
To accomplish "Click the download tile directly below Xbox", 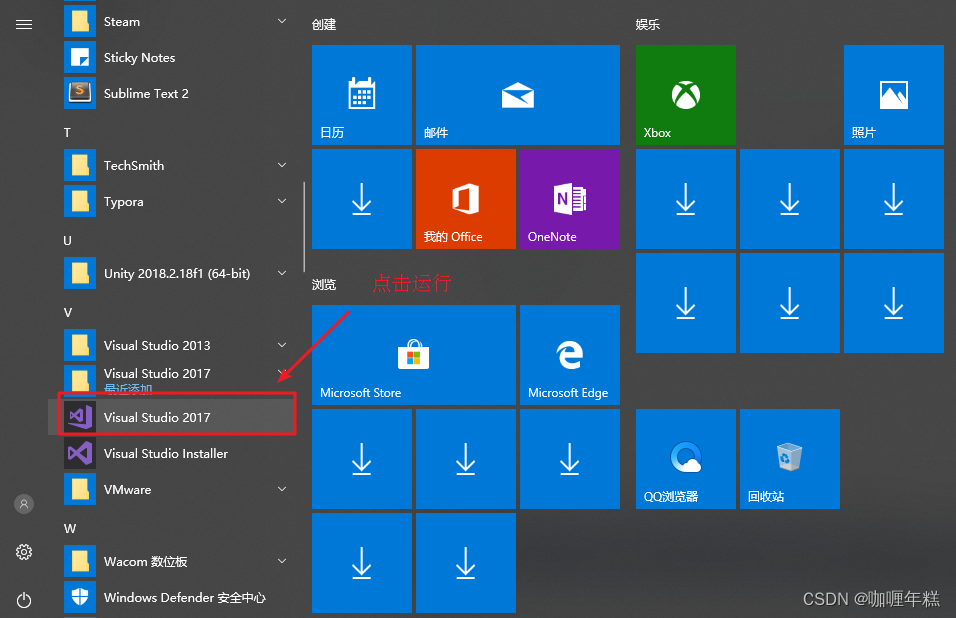I will coord(685,199).
